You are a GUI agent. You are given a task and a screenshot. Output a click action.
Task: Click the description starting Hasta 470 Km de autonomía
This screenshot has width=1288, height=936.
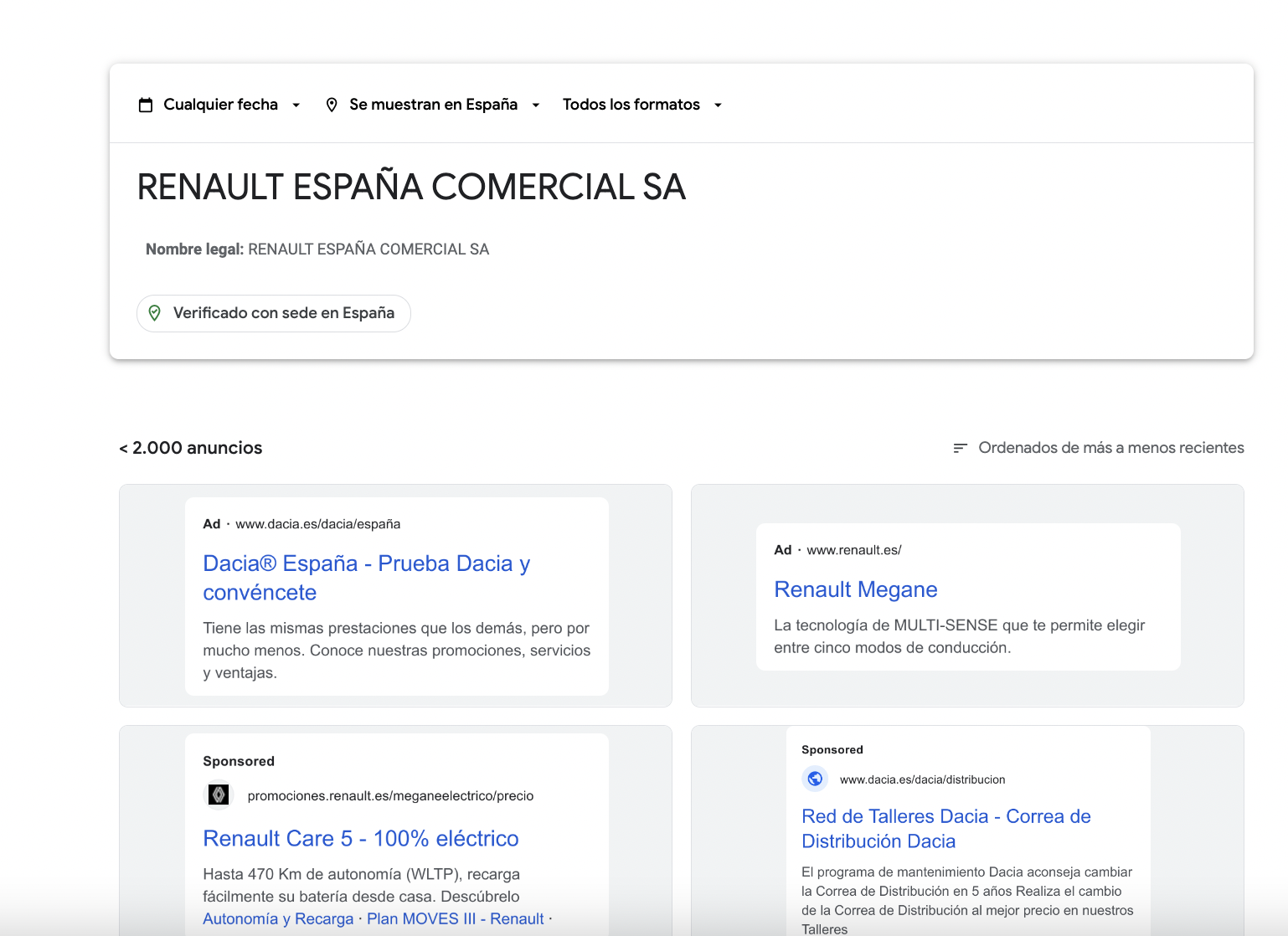(362, 885)
